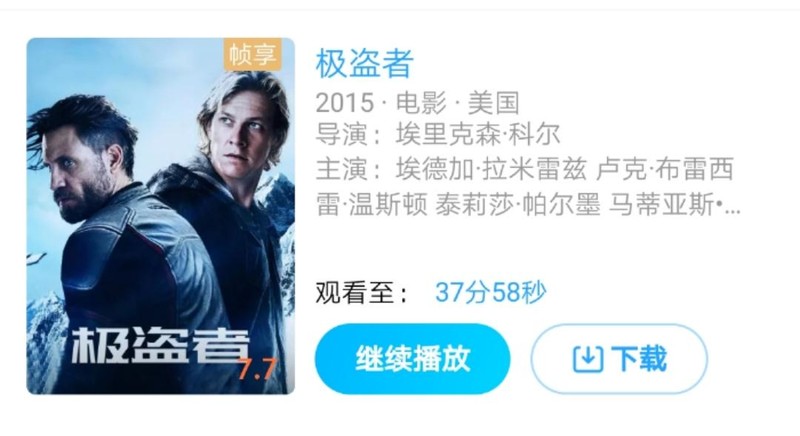
Task: Click the 下载 download button
Action: (619, 359)
